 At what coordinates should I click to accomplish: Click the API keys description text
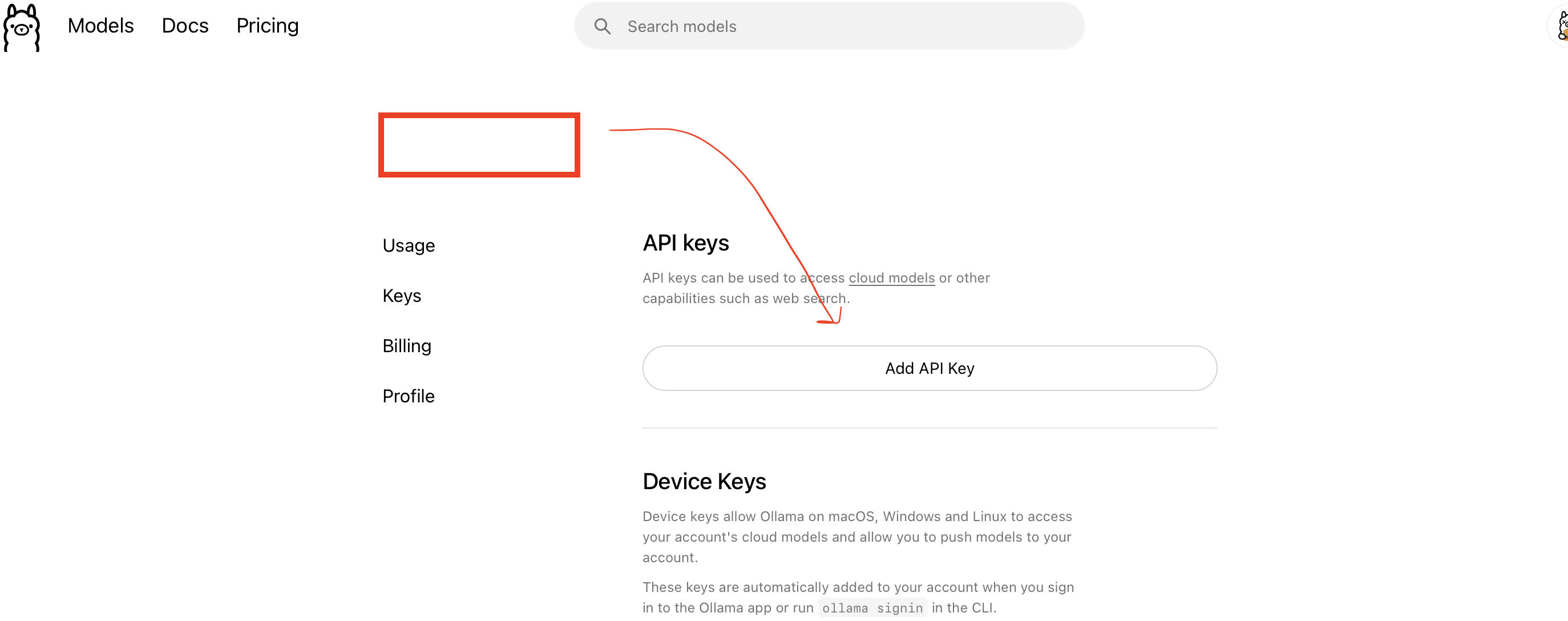tap(730, 288)
